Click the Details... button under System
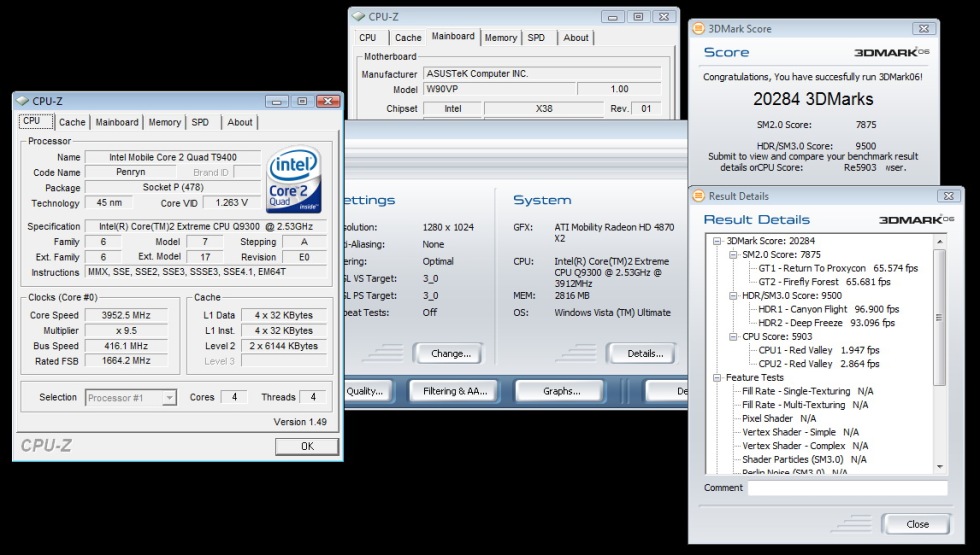 644,354
